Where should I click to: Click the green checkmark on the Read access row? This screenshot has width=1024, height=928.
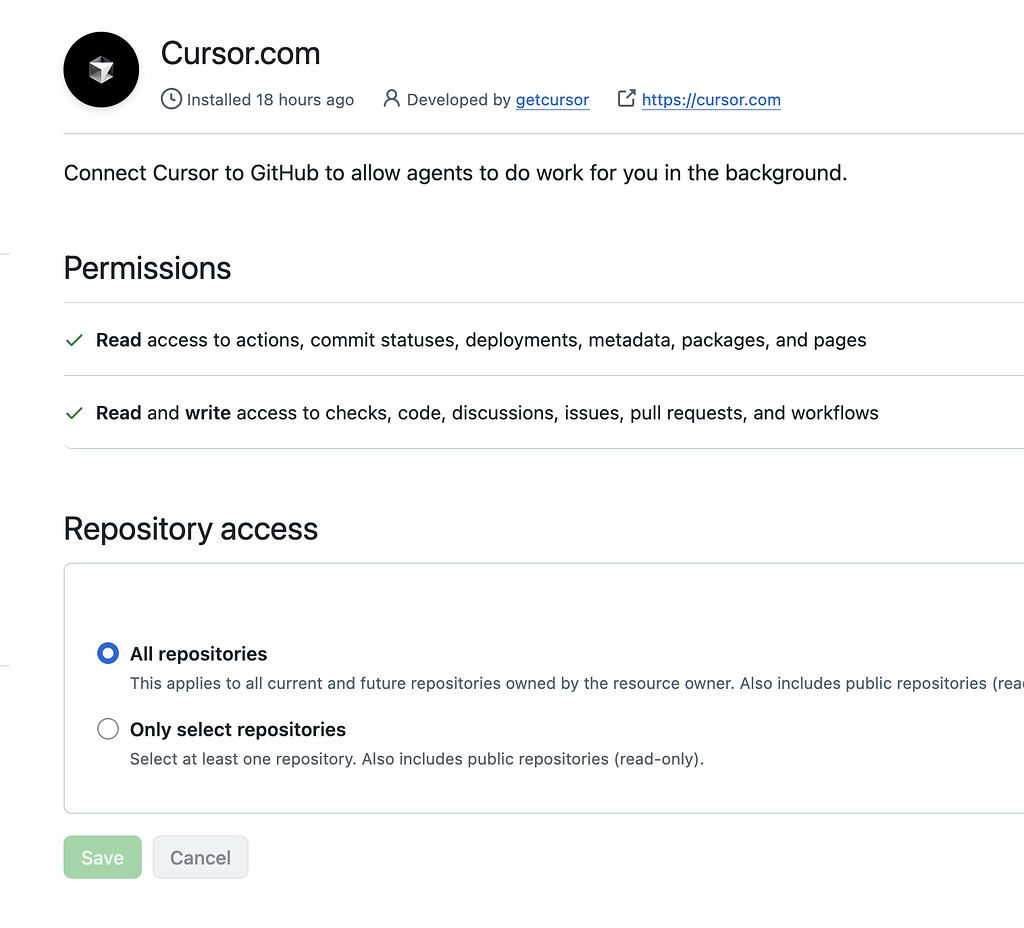pos(73,340)
